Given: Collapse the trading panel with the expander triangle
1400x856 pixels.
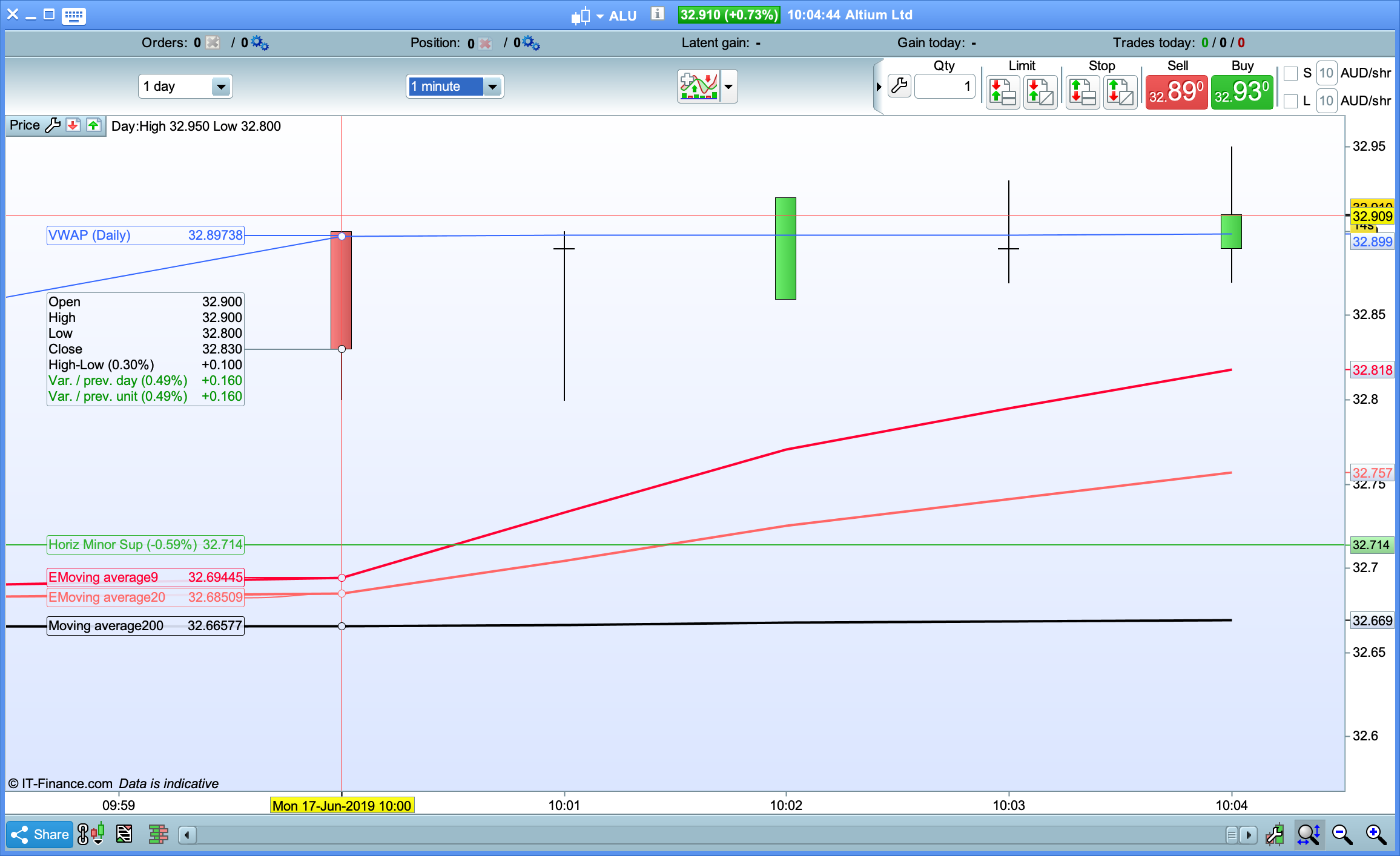Looking at the screenshot, I should [x=879, y=87].
